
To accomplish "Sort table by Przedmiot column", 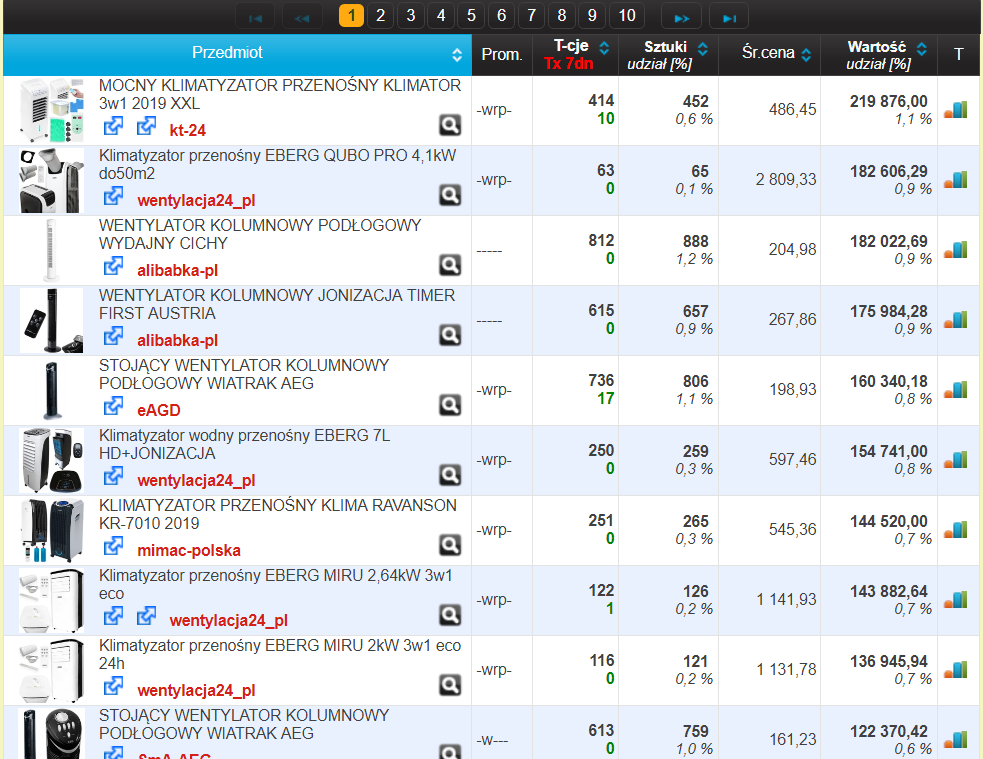I will tap(457, 55).
